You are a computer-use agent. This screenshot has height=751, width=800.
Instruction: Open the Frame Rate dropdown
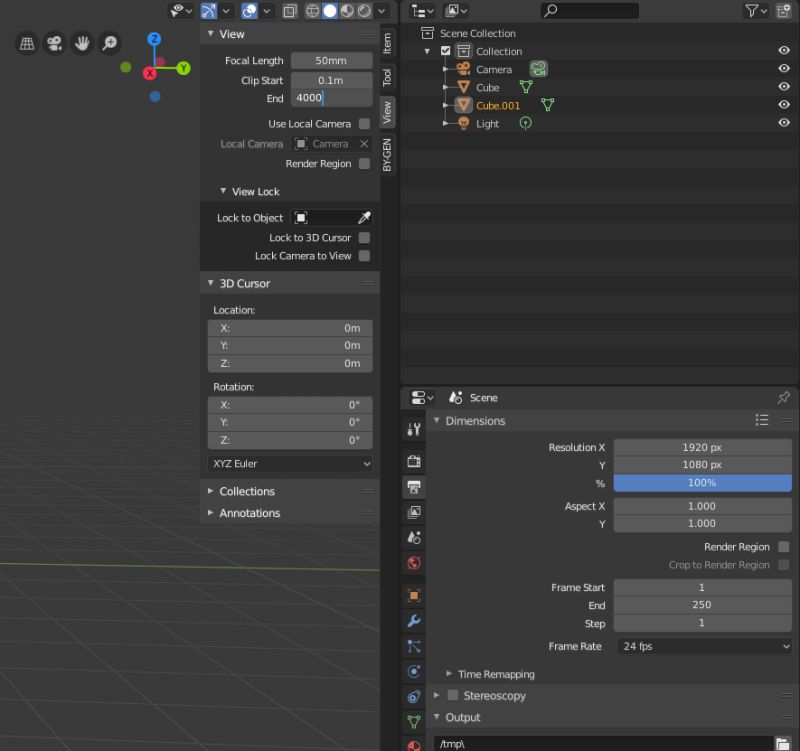point(703,646)
